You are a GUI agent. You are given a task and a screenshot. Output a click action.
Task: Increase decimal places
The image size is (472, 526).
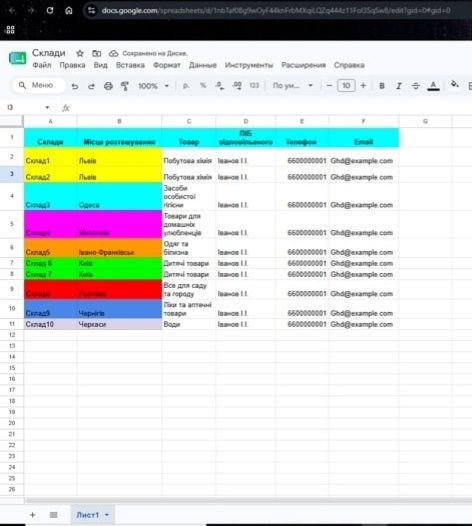237,86
